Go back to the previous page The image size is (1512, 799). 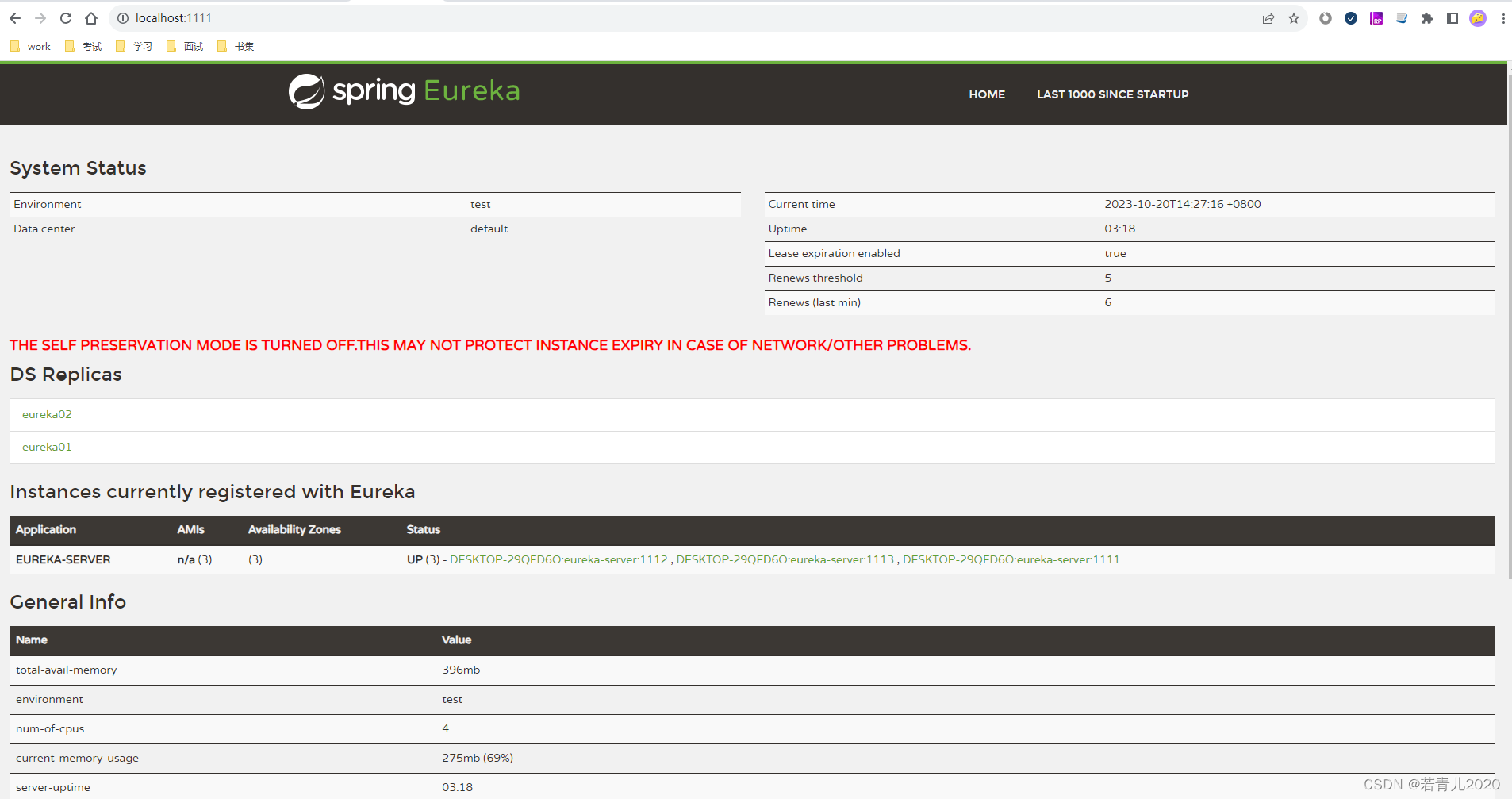point(15,18)
